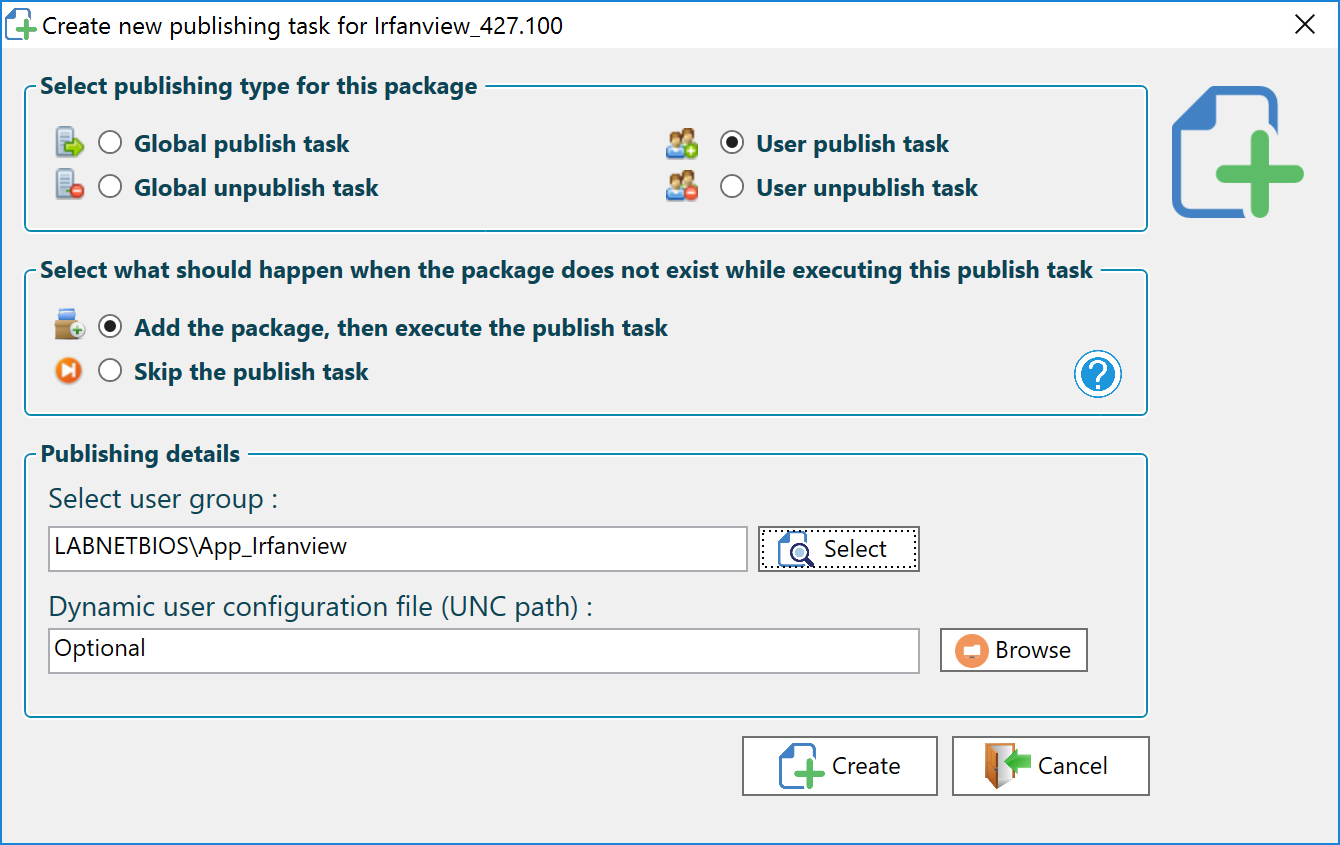Click the orange skip publish task icon
The height and width of the screenshot is (845, 1340).
point(69,371)
